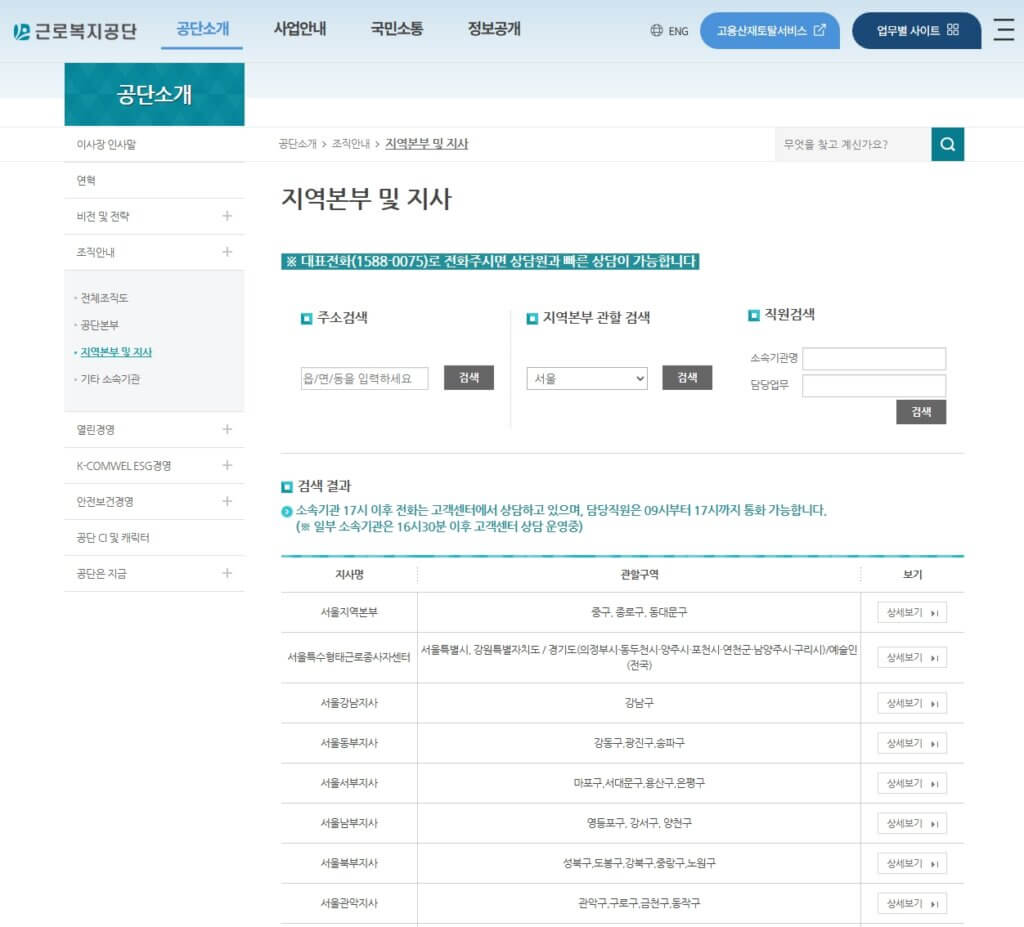Open 국민소통 top menu
1024x927 pixels.
point(397,29)
